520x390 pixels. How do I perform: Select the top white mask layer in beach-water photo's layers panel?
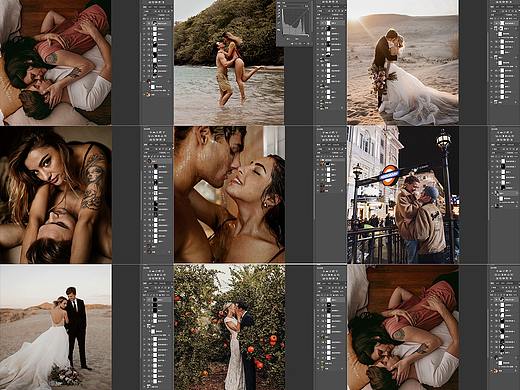328,23
